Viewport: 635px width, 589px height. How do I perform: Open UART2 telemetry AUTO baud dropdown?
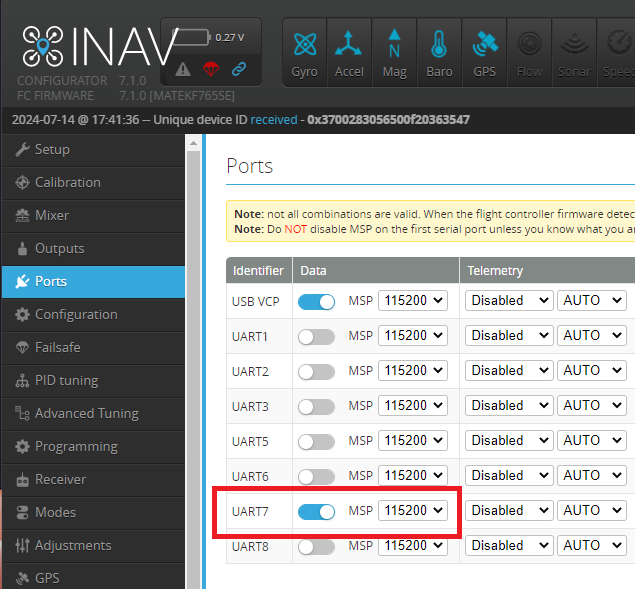point(592,371)
